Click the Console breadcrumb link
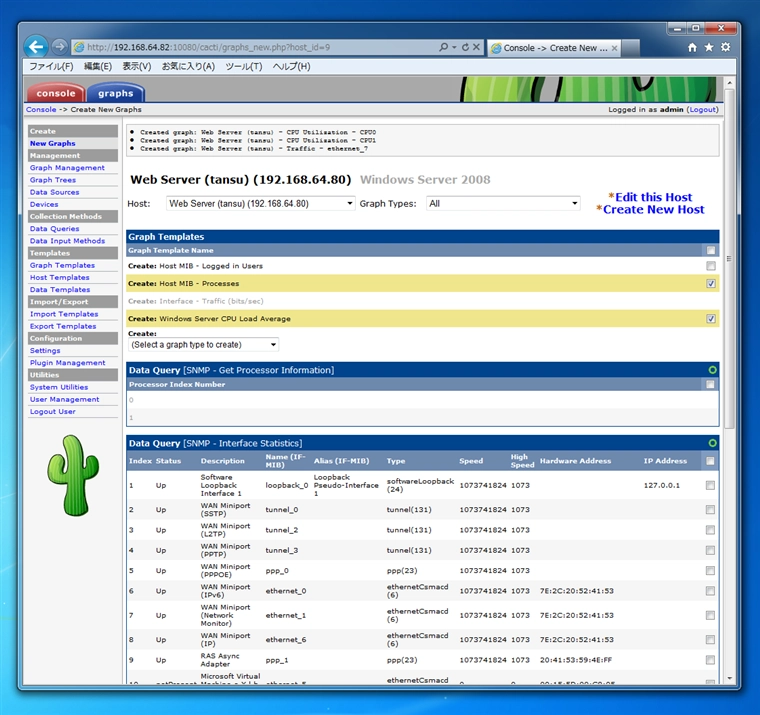Image resolution: width=760 pixels, height=715 pixels. point(41,110)
